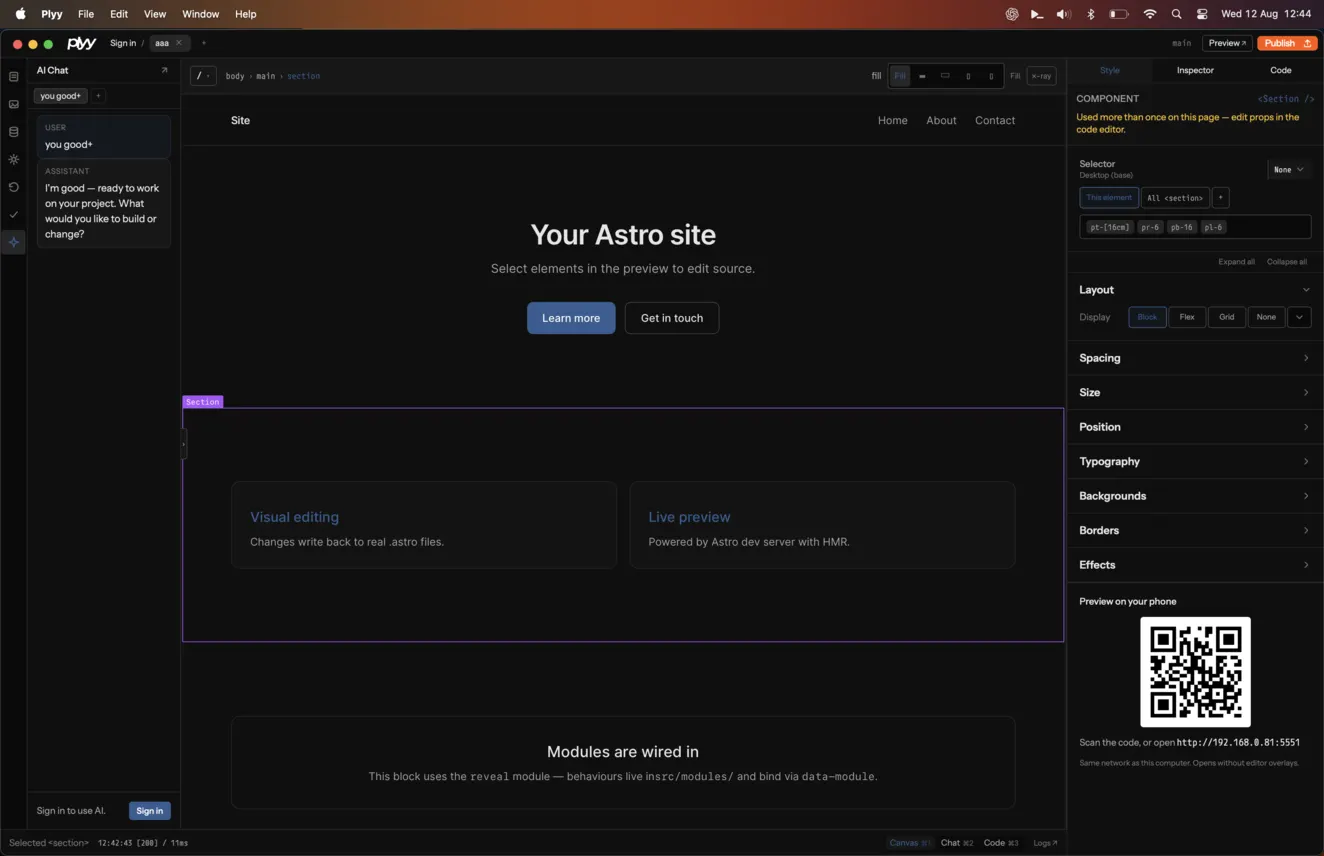Open the Selector state None dropdown
This screenshot has width=1324, height=856.
(1289, 170)
